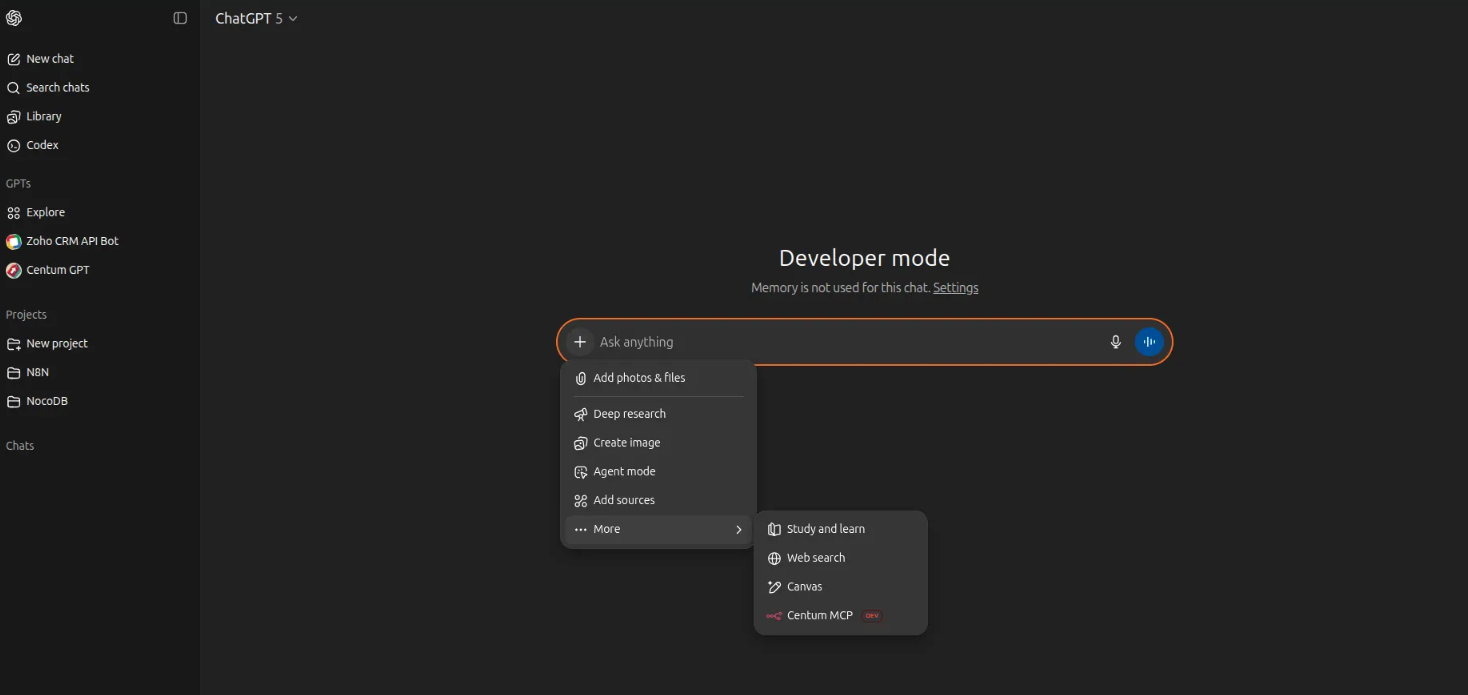Click the New project folder-plus icon
The width and height of the screenshot is (1468, 695).
[14, 344]
